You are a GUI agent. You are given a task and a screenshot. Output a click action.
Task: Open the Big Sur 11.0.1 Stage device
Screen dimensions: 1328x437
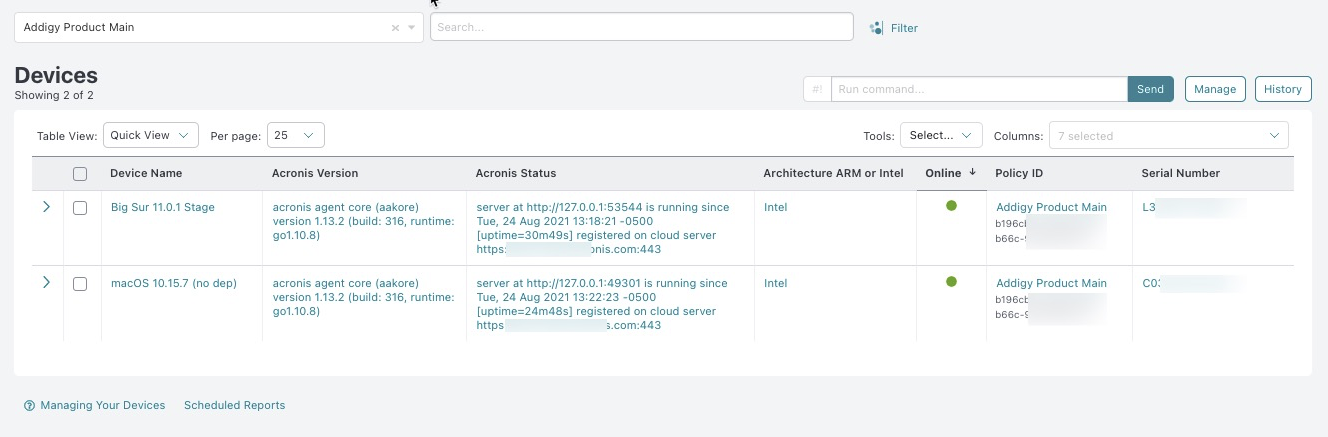[x=162, y=207]
